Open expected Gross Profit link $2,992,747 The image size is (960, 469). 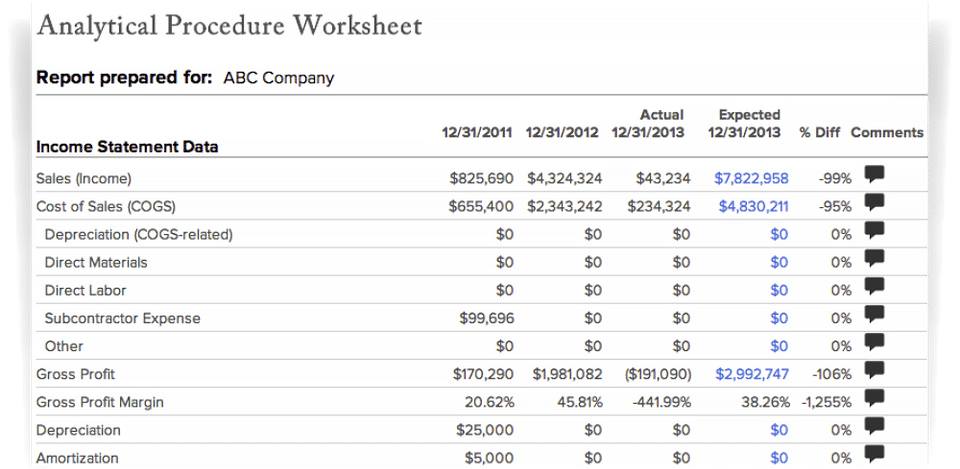752,375
